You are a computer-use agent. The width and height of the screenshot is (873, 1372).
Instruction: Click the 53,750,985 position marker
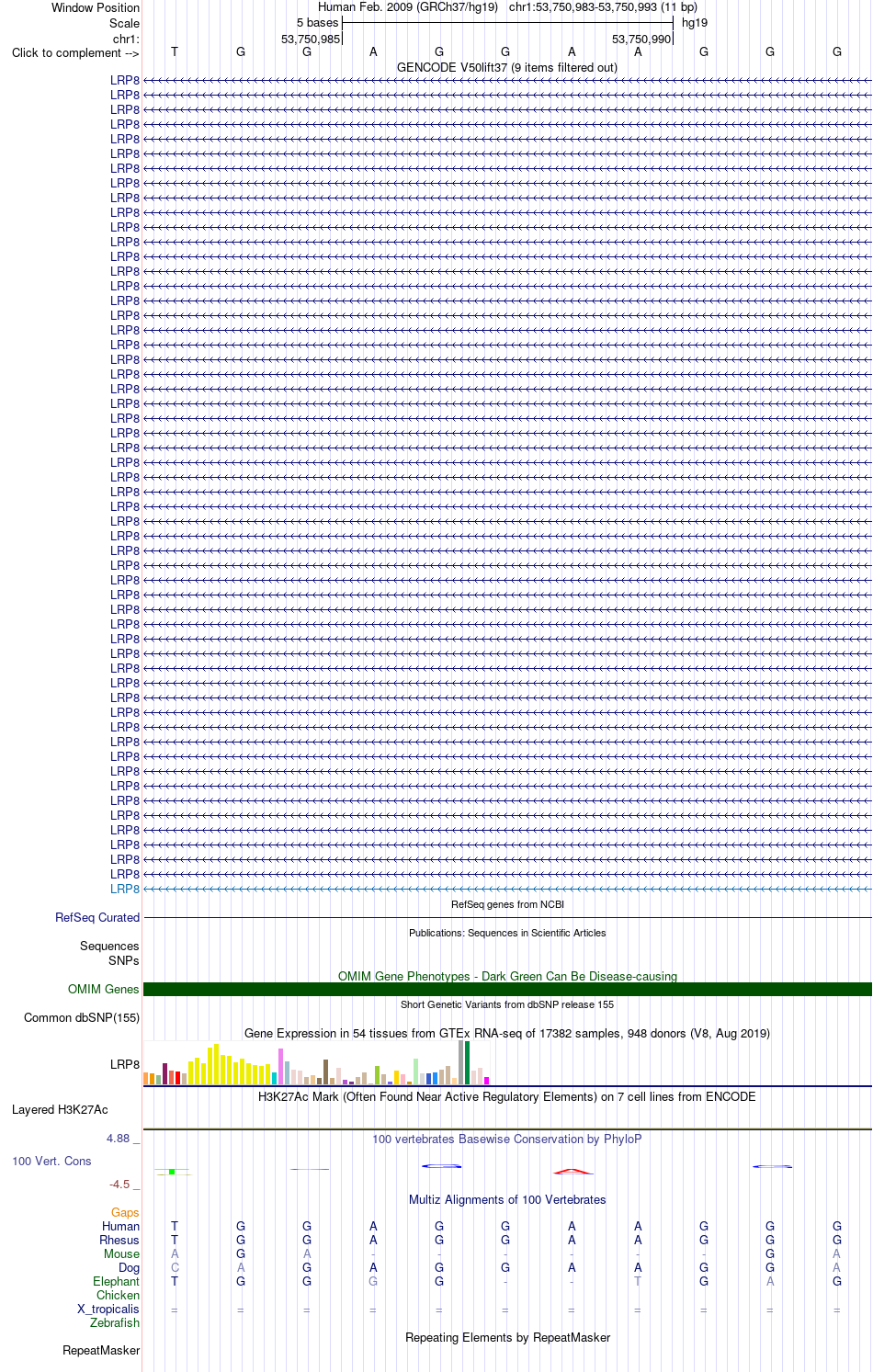(311, 39)
